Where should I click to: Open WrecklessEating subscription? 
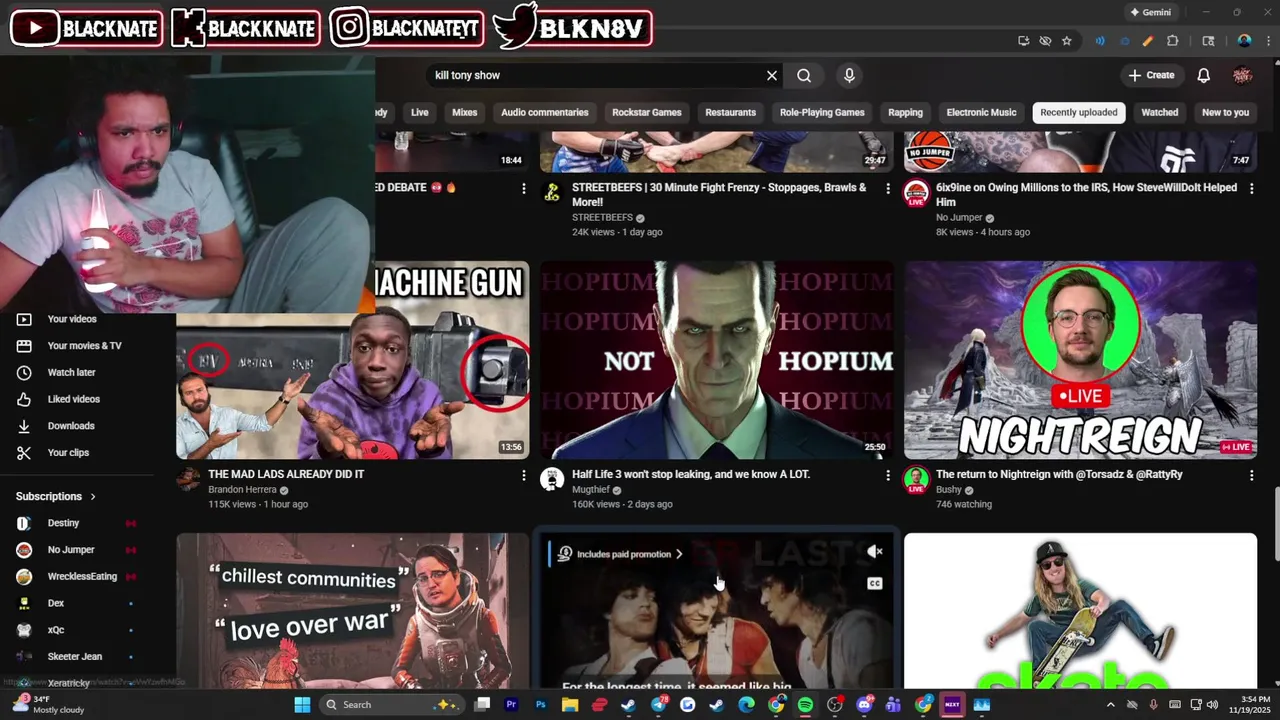click(82, 576)
